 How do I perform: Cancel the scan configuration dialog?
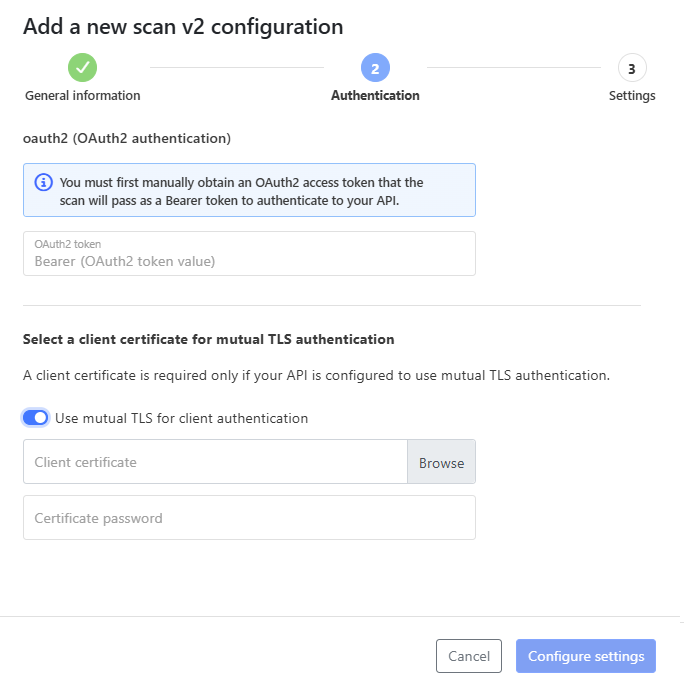click(x=468, y=656)
